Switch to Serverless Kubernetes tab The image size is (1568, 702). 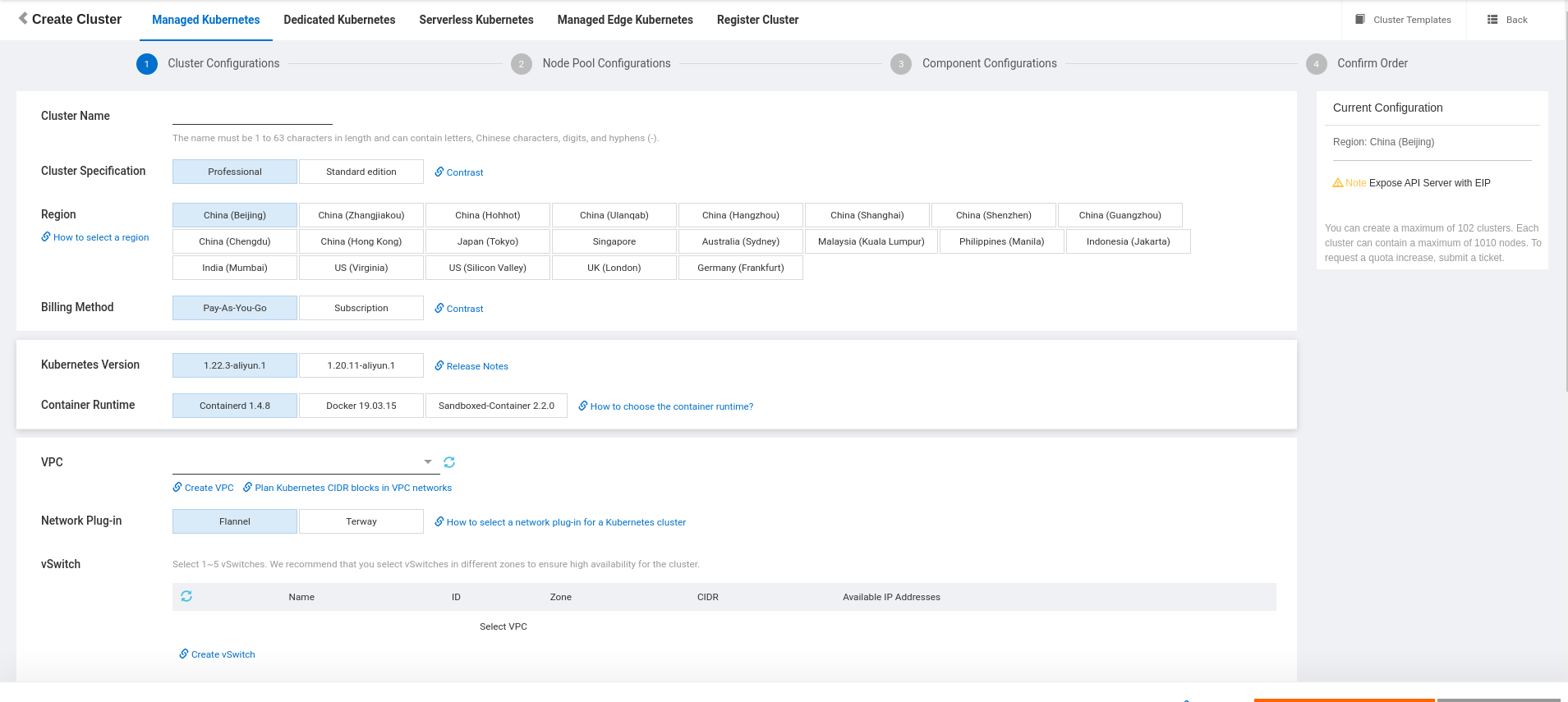(476, 20)
